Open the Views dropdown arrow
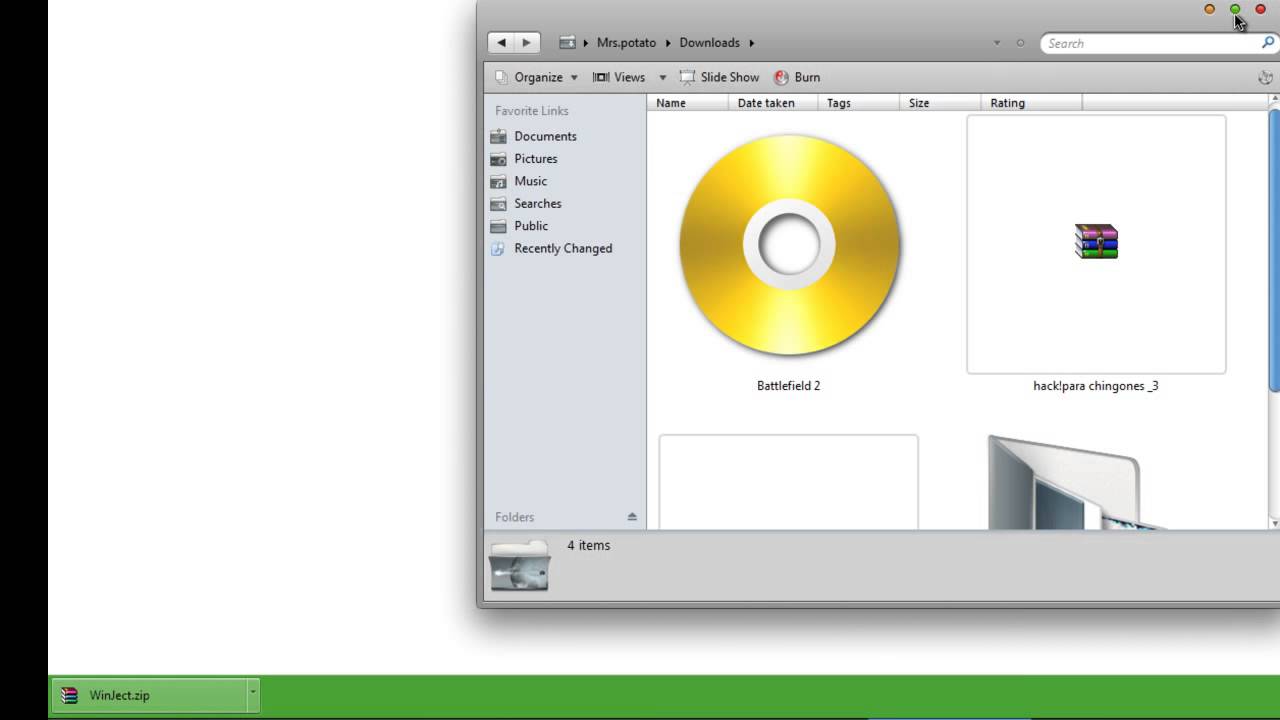The width and height of the screenshot is (1280, 720). (x=662, y=77)
